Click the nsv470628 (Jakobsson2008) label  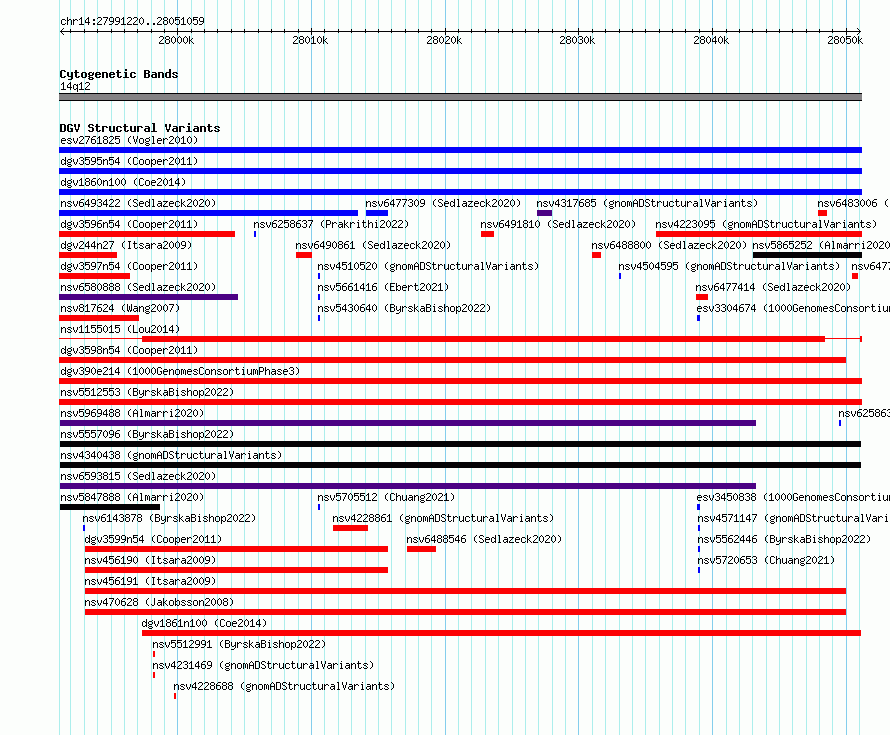(x=159, y=602)
